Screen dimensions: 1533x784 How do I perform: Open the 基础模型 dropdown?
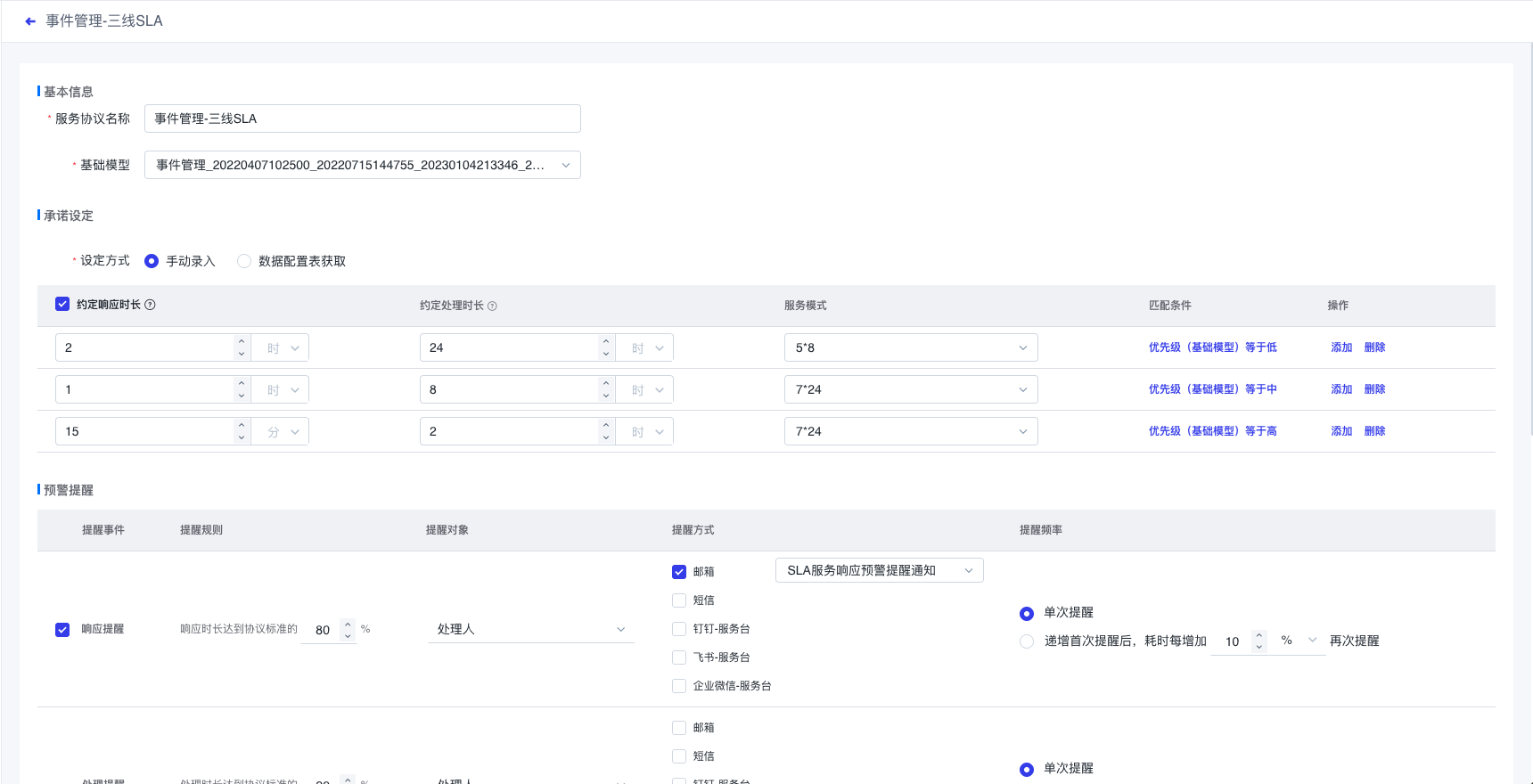coord(362,165)
